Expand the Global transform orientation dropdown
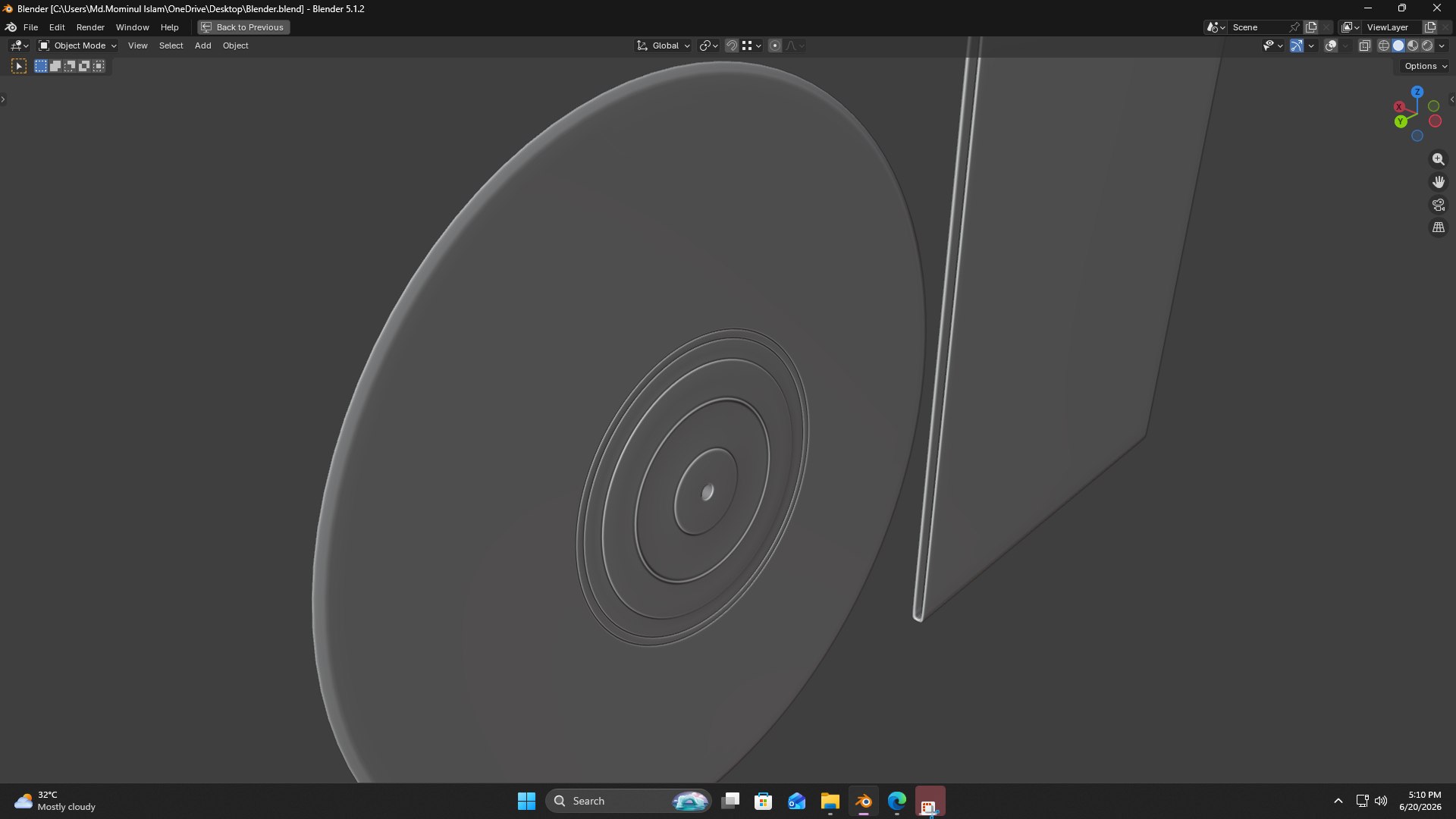 click(x=664, y=45)
